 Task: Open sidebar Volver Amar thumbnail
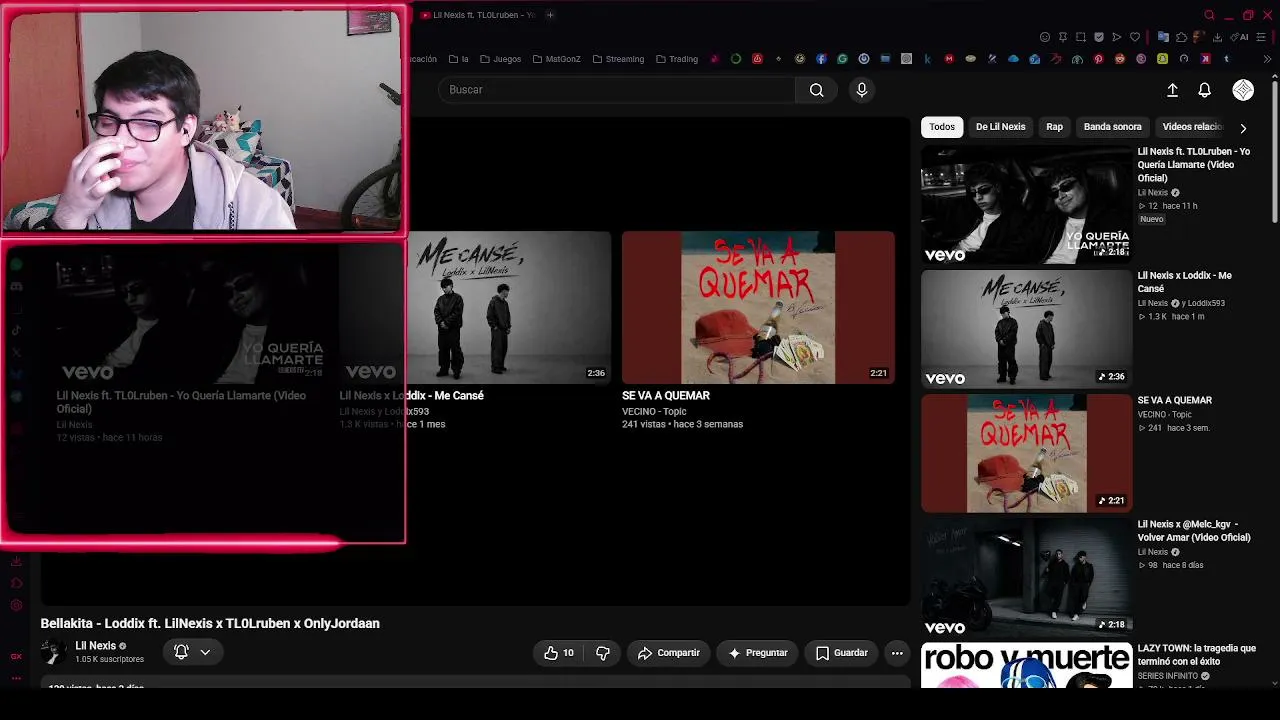point(1026,577)
